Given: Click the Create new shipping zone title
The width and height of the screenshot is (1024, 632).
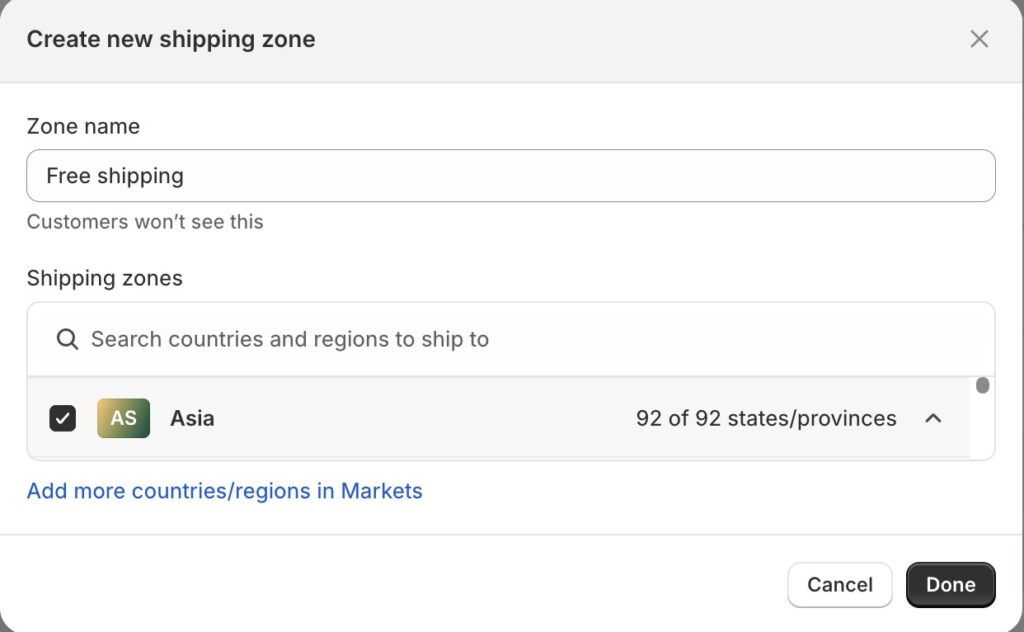Looking at the screenshot, I should click(170, 39).
